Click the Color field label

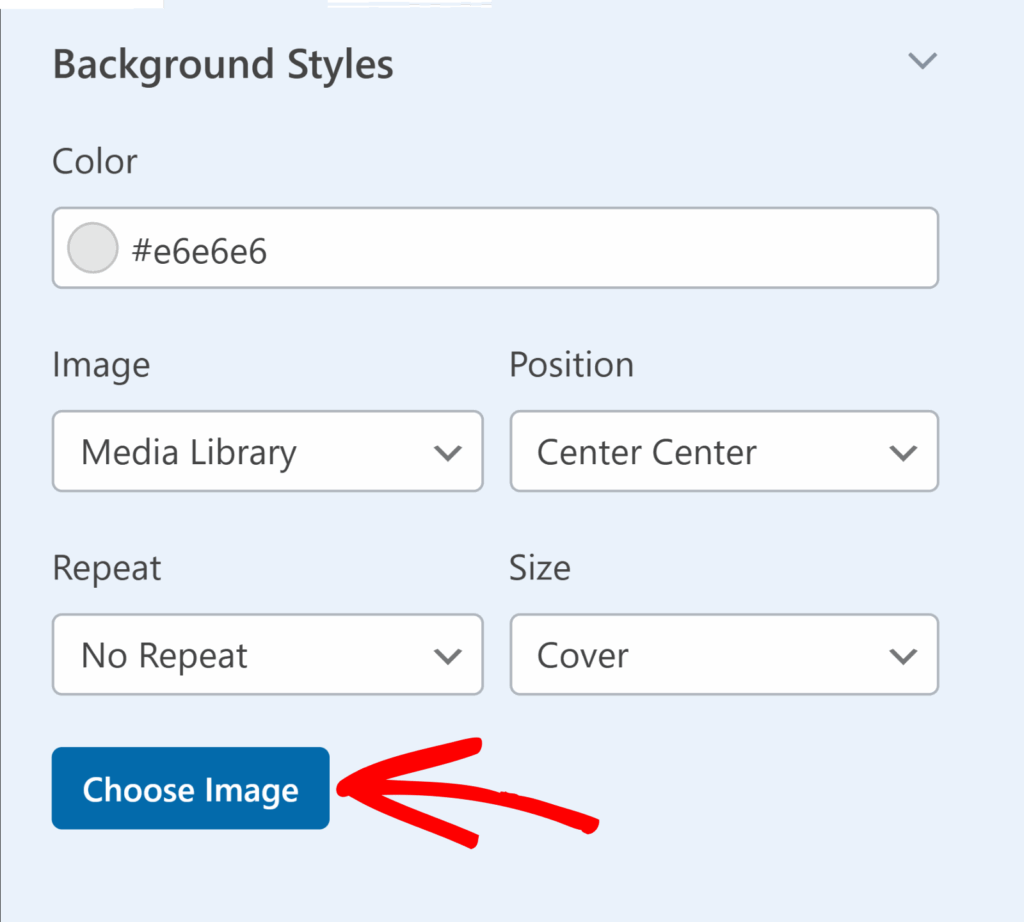pos(95,161)
